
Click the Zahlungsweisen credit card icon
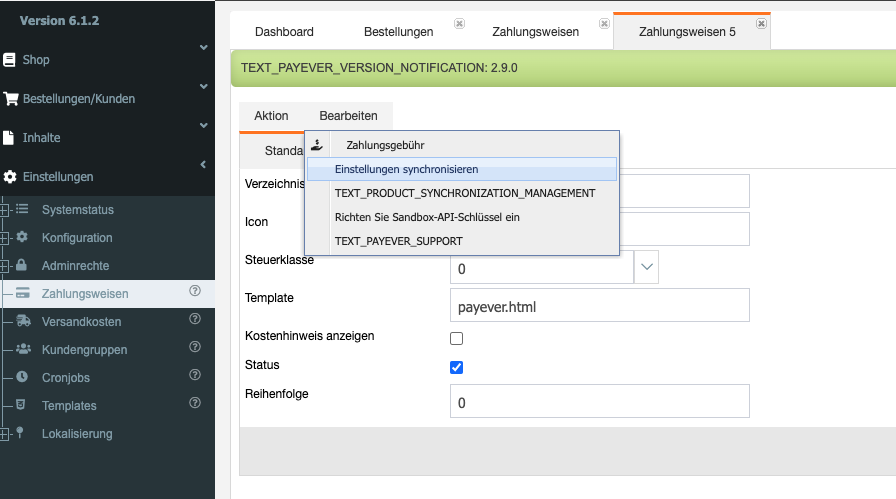pos(23,293)
